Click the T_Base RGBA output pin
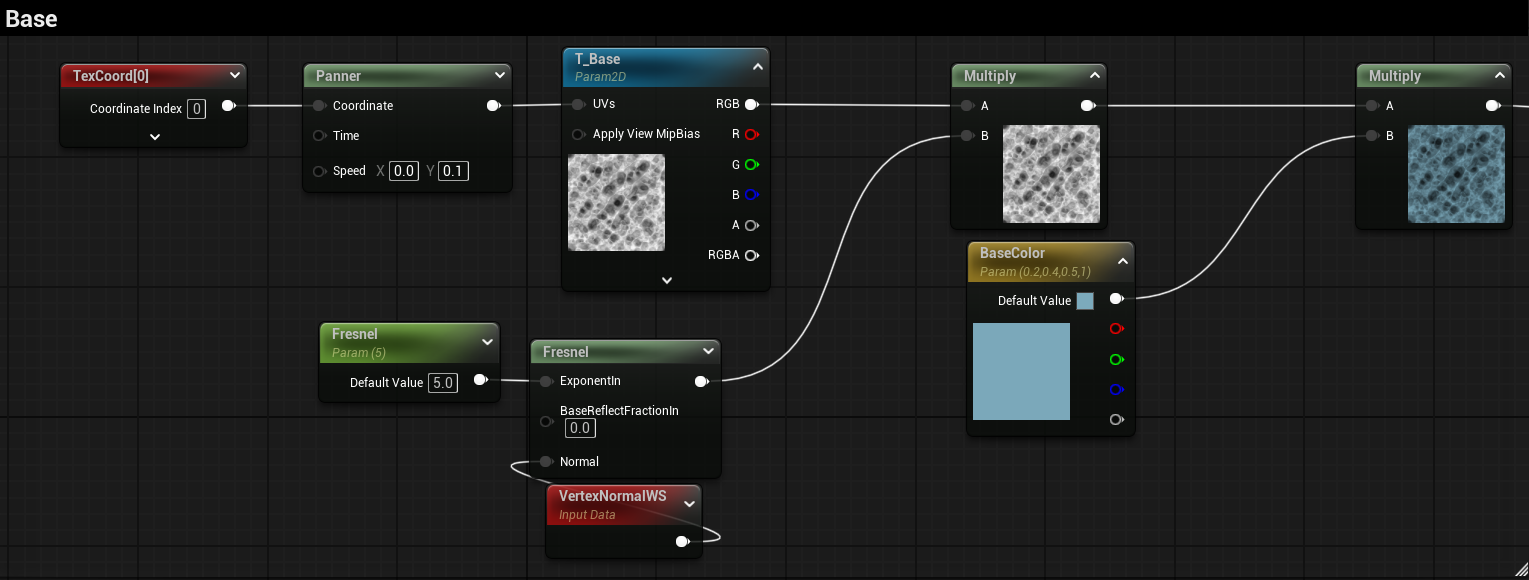1529x580 pixels. (x=751, y=255)
